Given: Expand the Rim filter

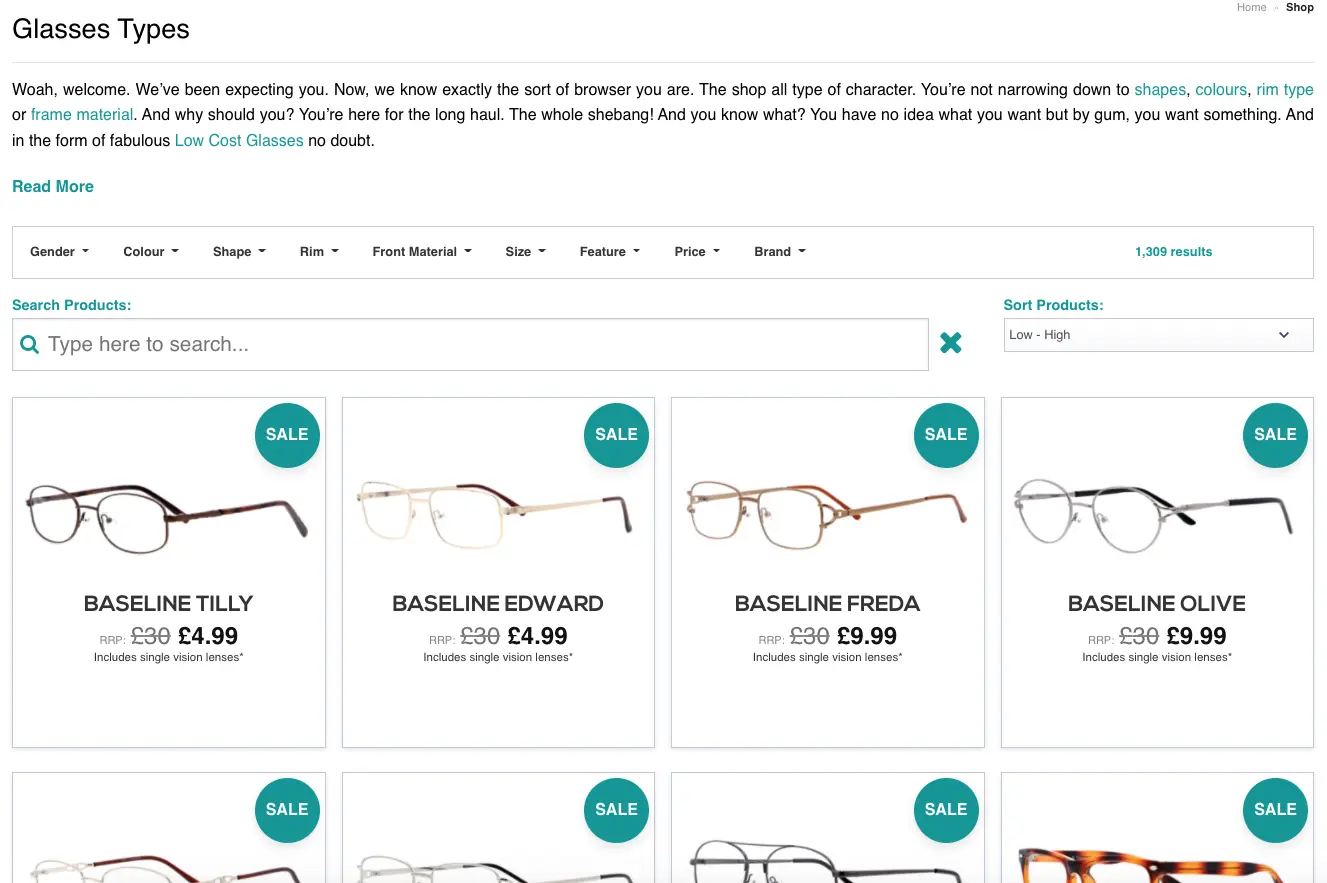Looking at the screenshot, I should click(x=319, y=252).
